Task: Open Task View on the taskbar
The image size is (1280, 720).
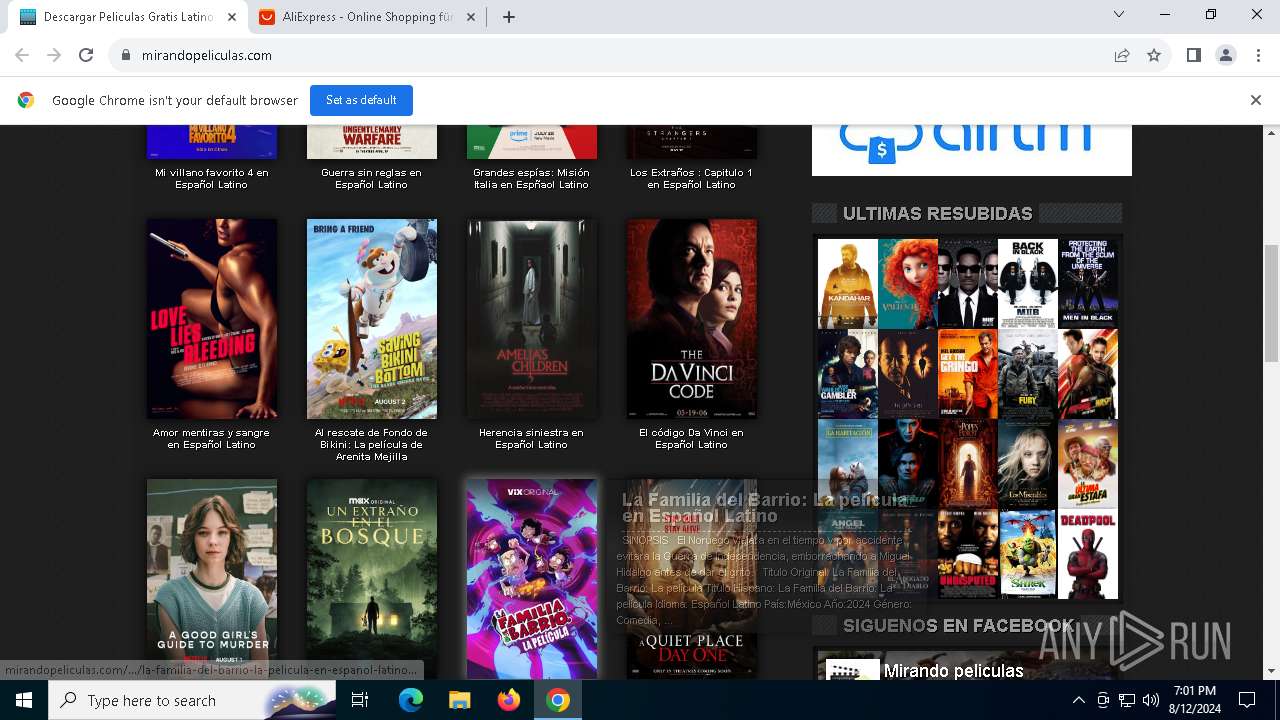Action: [x=360, y=700]
